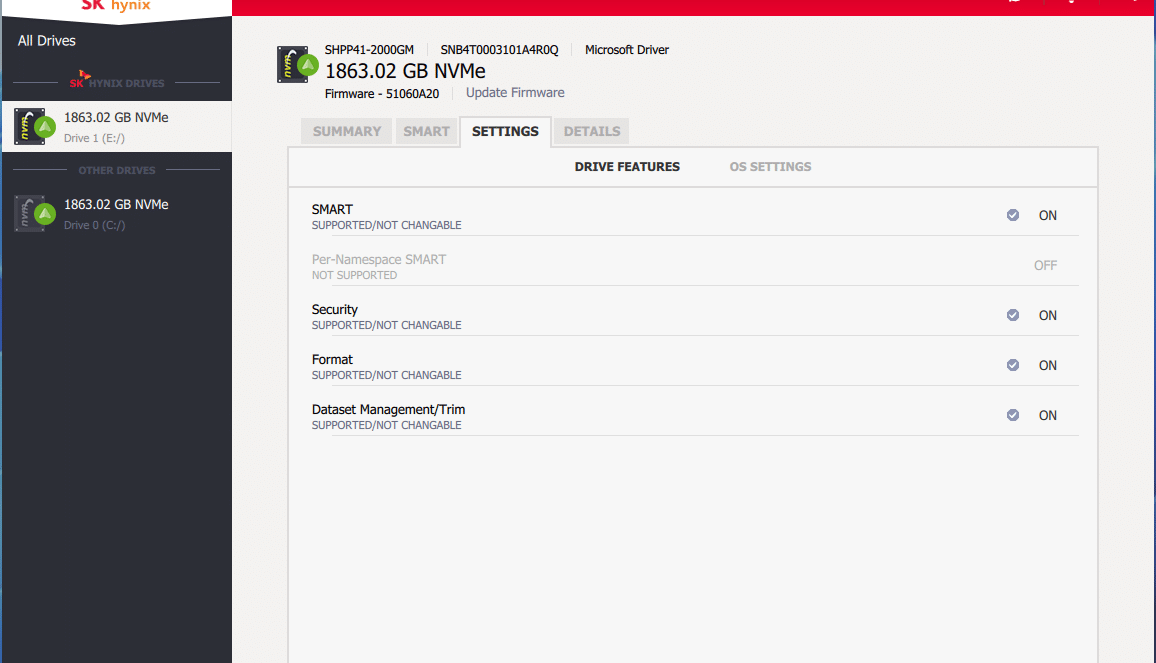The height and width of the screenshot is (663, 1156).
Task: Select the SETTINGS tab
Action: tap(505, 131)
